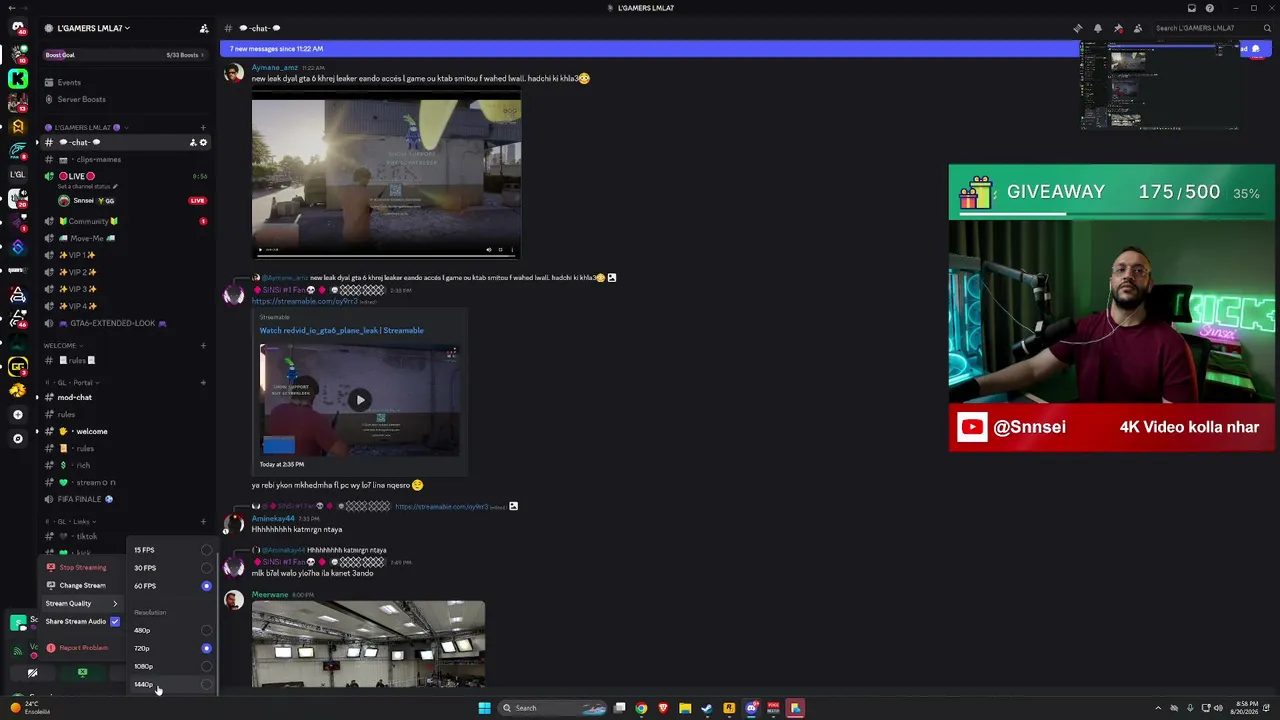Open the L'GL server icon
Screen dimensions: 1280x720
point(18,174)
